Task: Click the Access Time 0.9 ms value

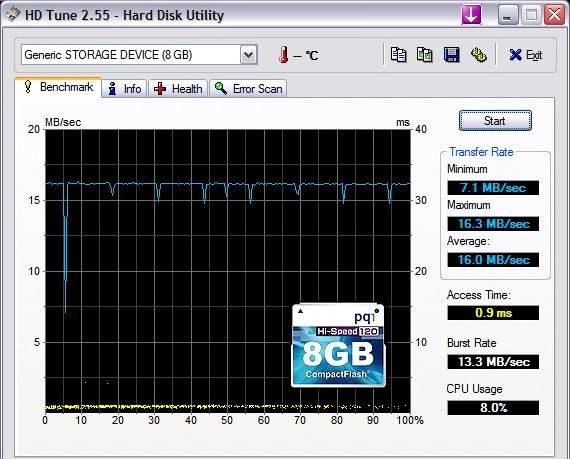Action: [493, 313]
